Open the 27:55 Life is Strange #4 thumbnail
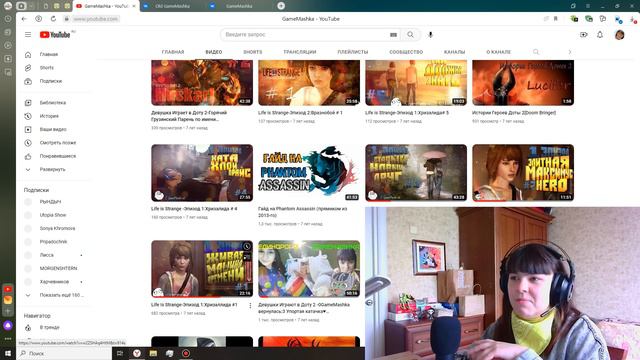640x360 pixels. click(x=202, y=173)
